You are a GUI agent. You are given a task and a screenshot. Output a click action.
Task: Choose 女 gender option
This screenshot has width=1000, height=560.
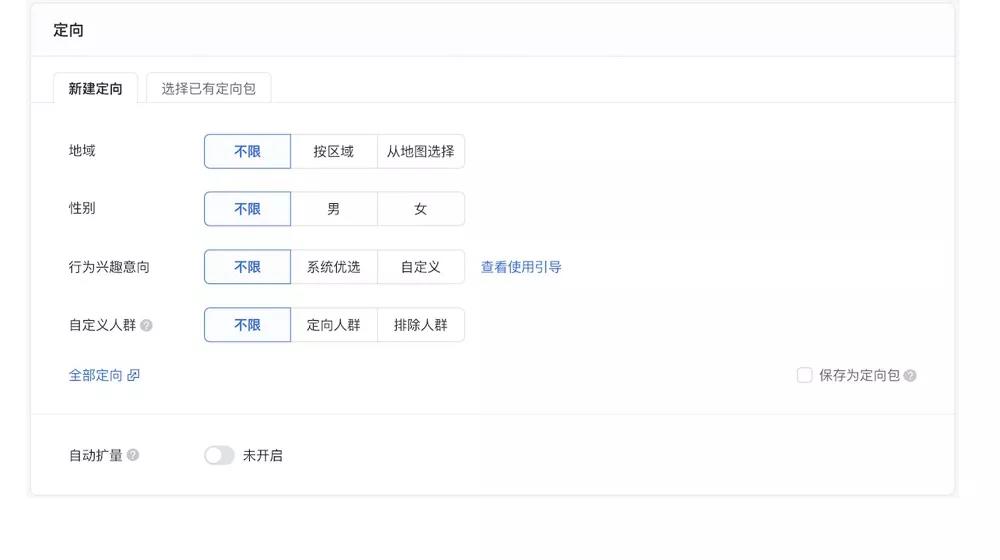point(421,209)
